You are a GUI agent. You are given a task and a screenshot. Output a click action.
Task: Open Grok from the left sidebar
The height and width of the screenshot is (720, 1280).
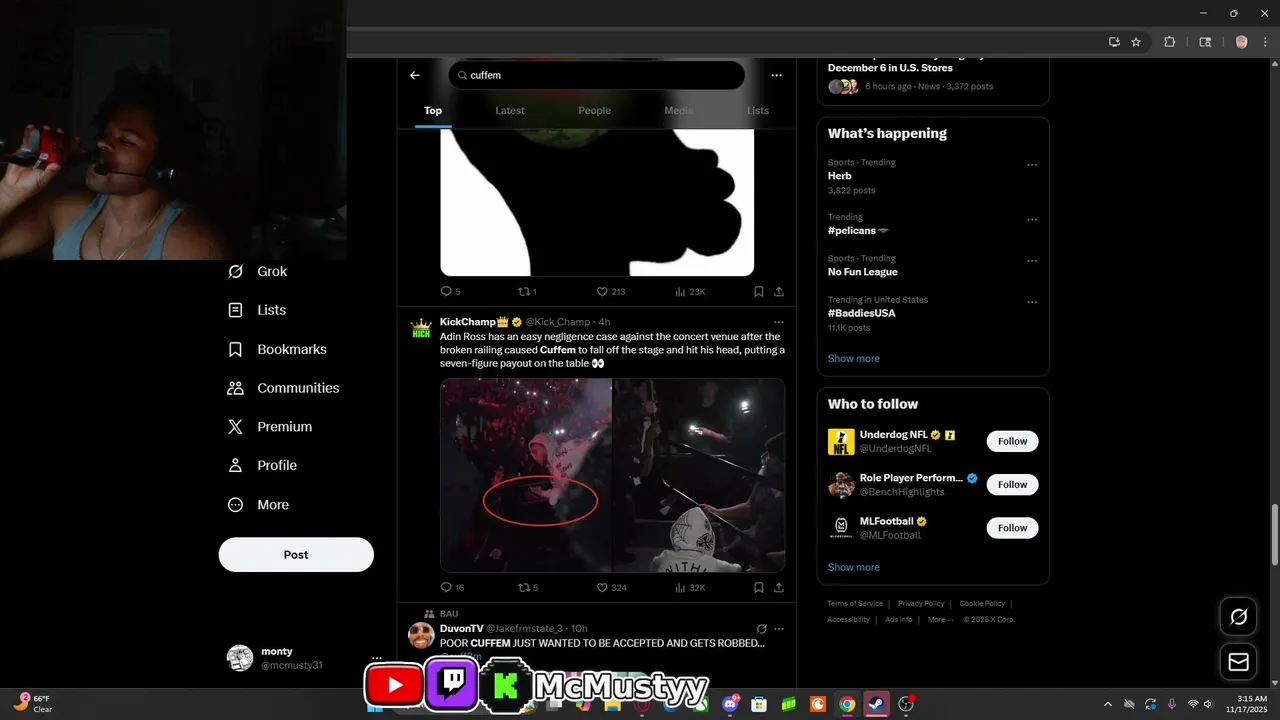pyautogui.click(x=258, y=271)
